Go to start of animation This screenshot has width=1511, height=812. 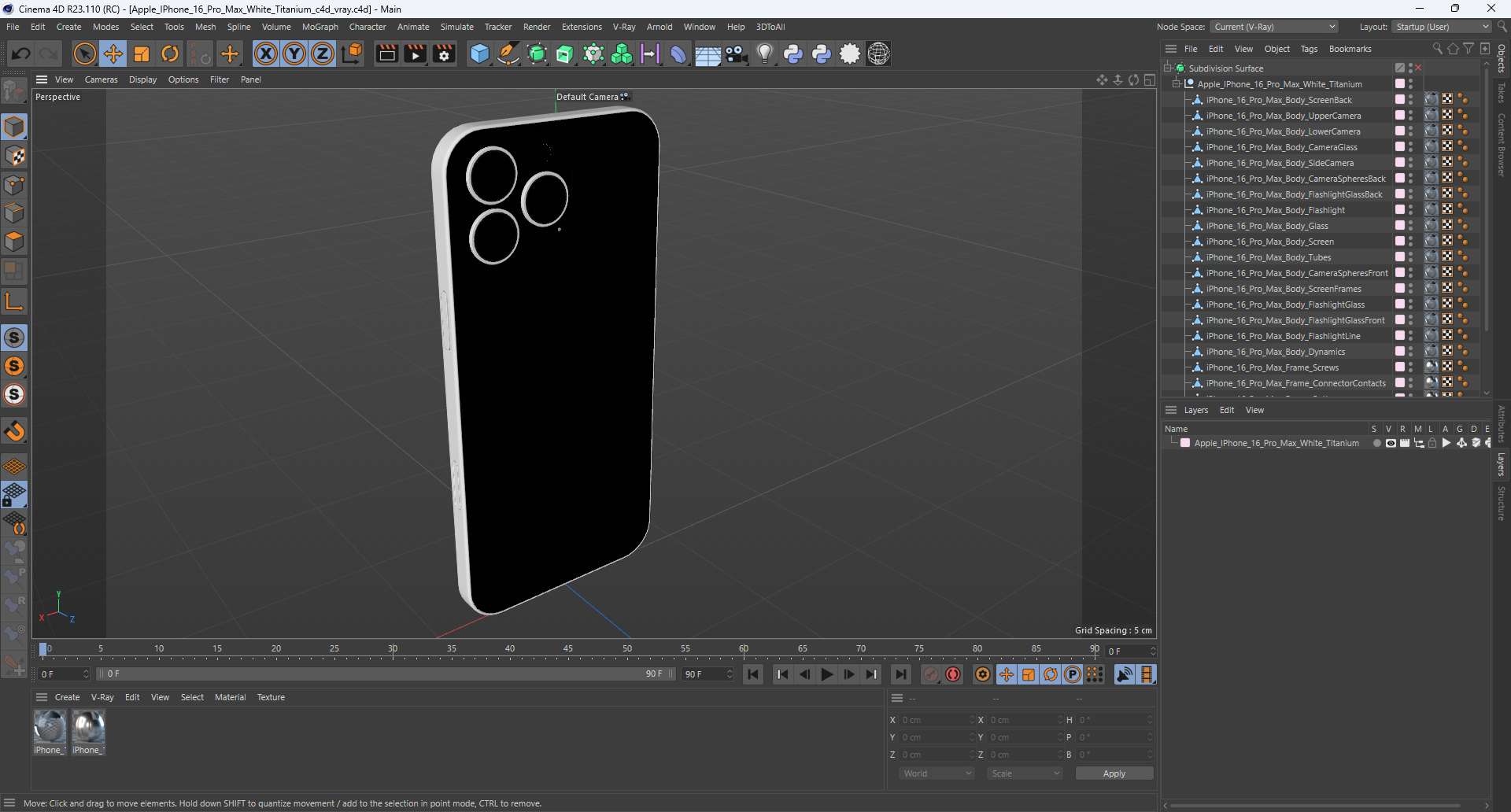tap(753, 674)
